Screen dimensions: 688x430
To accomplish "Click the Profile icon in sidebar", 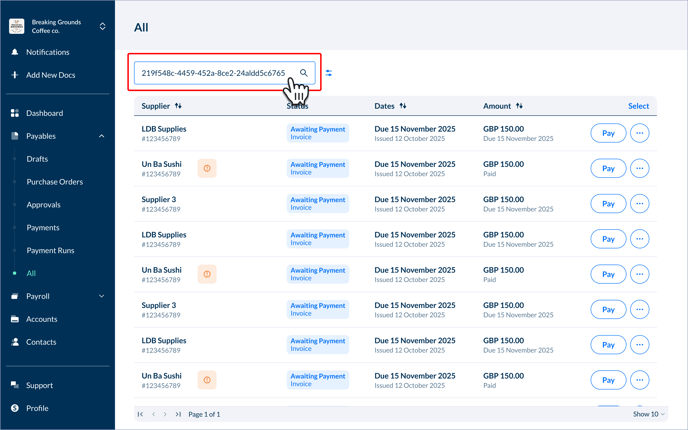I will pos(14,408).
